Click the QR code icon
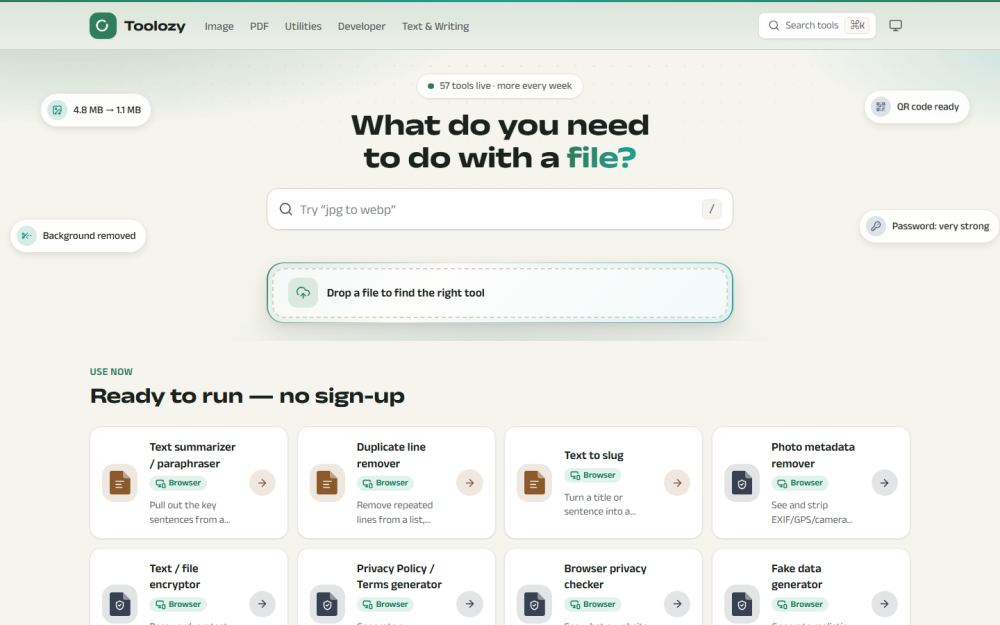1000x625 pixels. (x=881, y=107)
